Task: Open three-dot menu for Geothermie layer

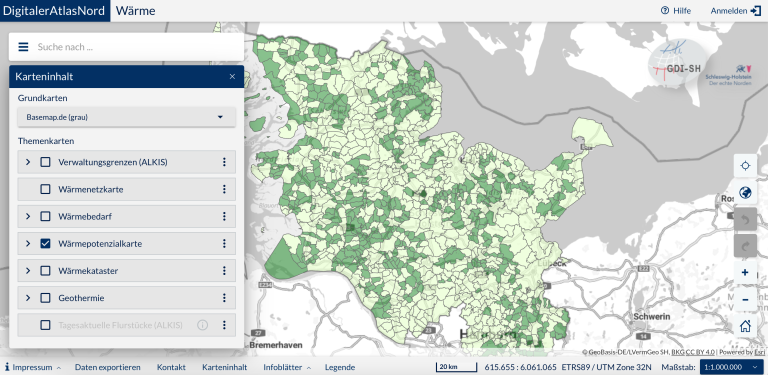Action: pos(224,298)
